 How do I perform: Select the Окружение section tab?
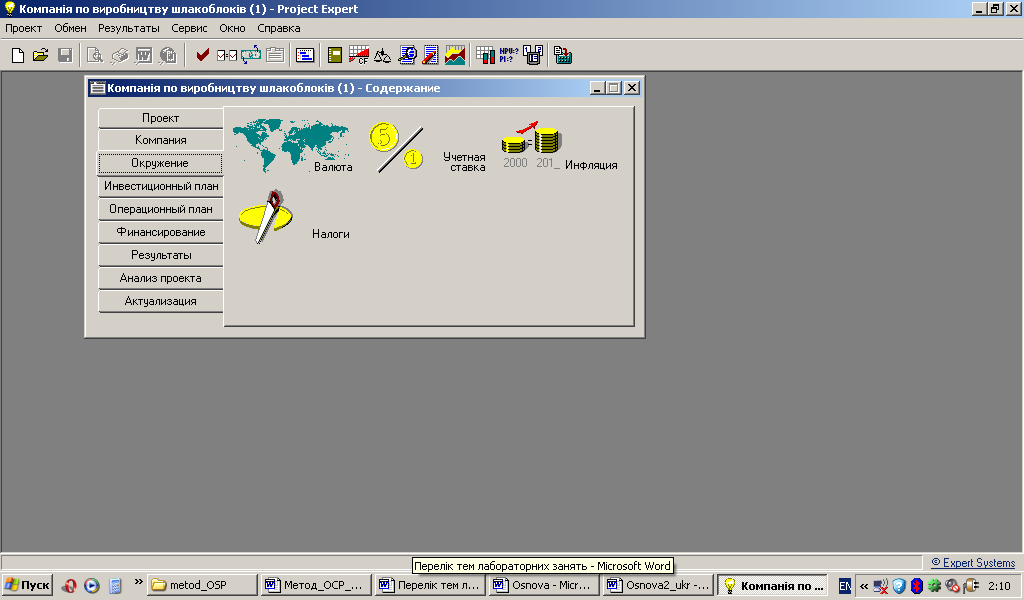(x=160, y=163)
